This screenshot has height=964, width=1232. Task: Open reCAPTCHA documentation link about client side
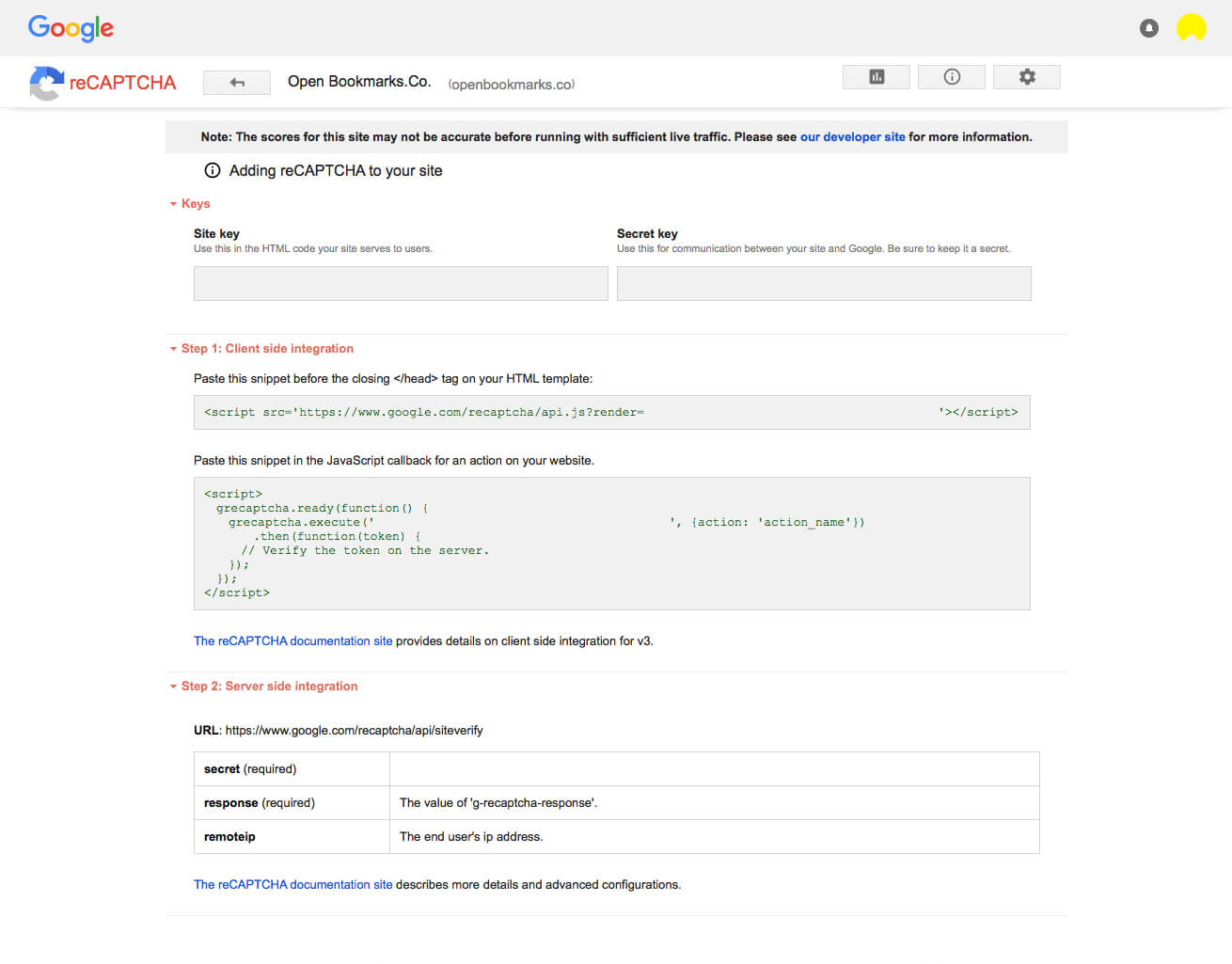click(292, 640)
